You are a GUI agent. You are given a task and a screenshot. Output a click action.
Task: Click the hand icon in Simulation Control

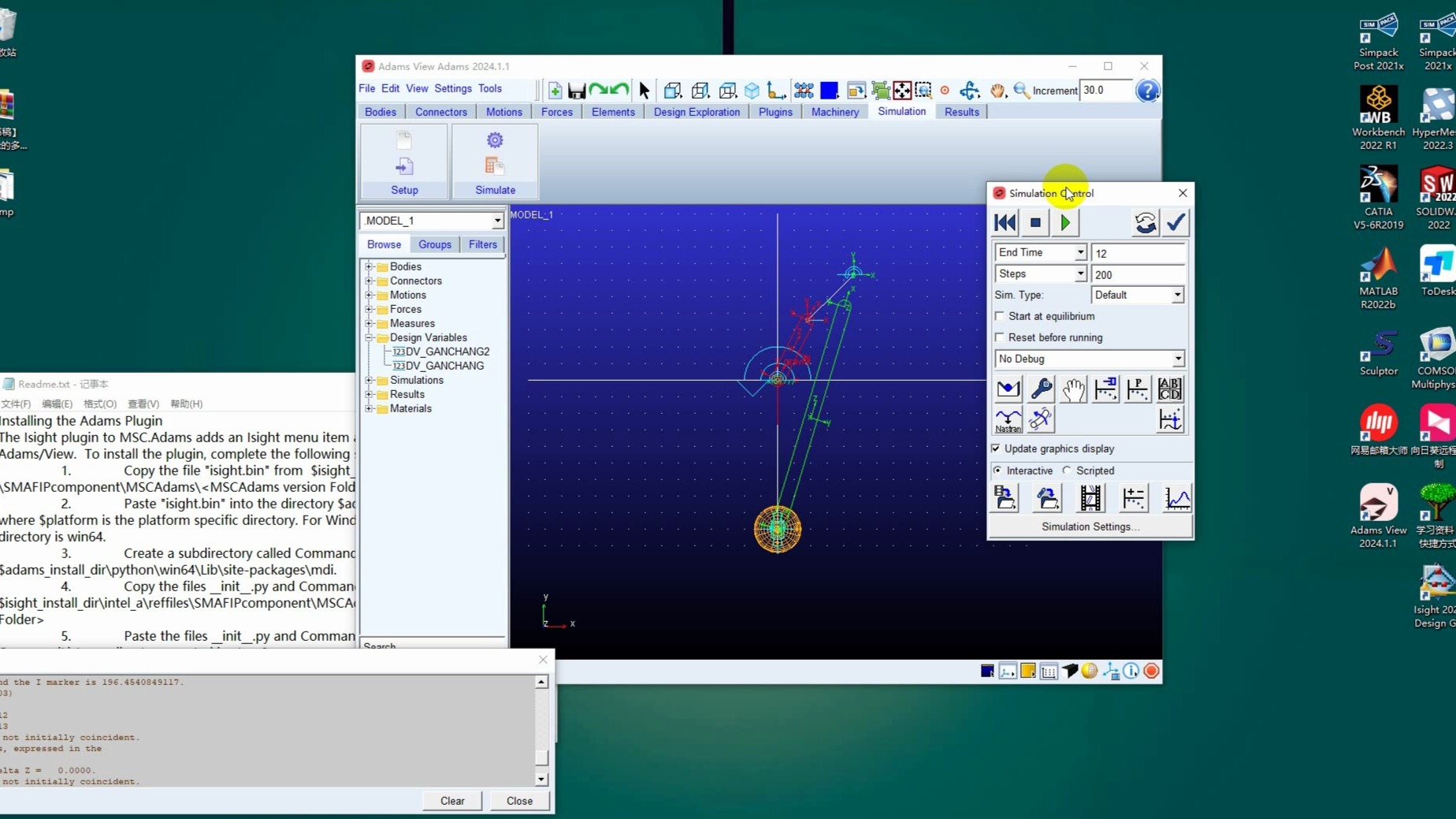pyautogui.click(x=1073, y=389)
